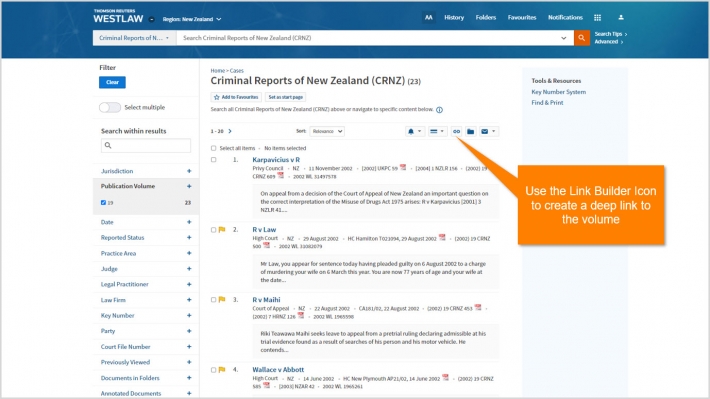Click the save to folder icon
Viewport: 710px width, 399px height.
(470, 131)
